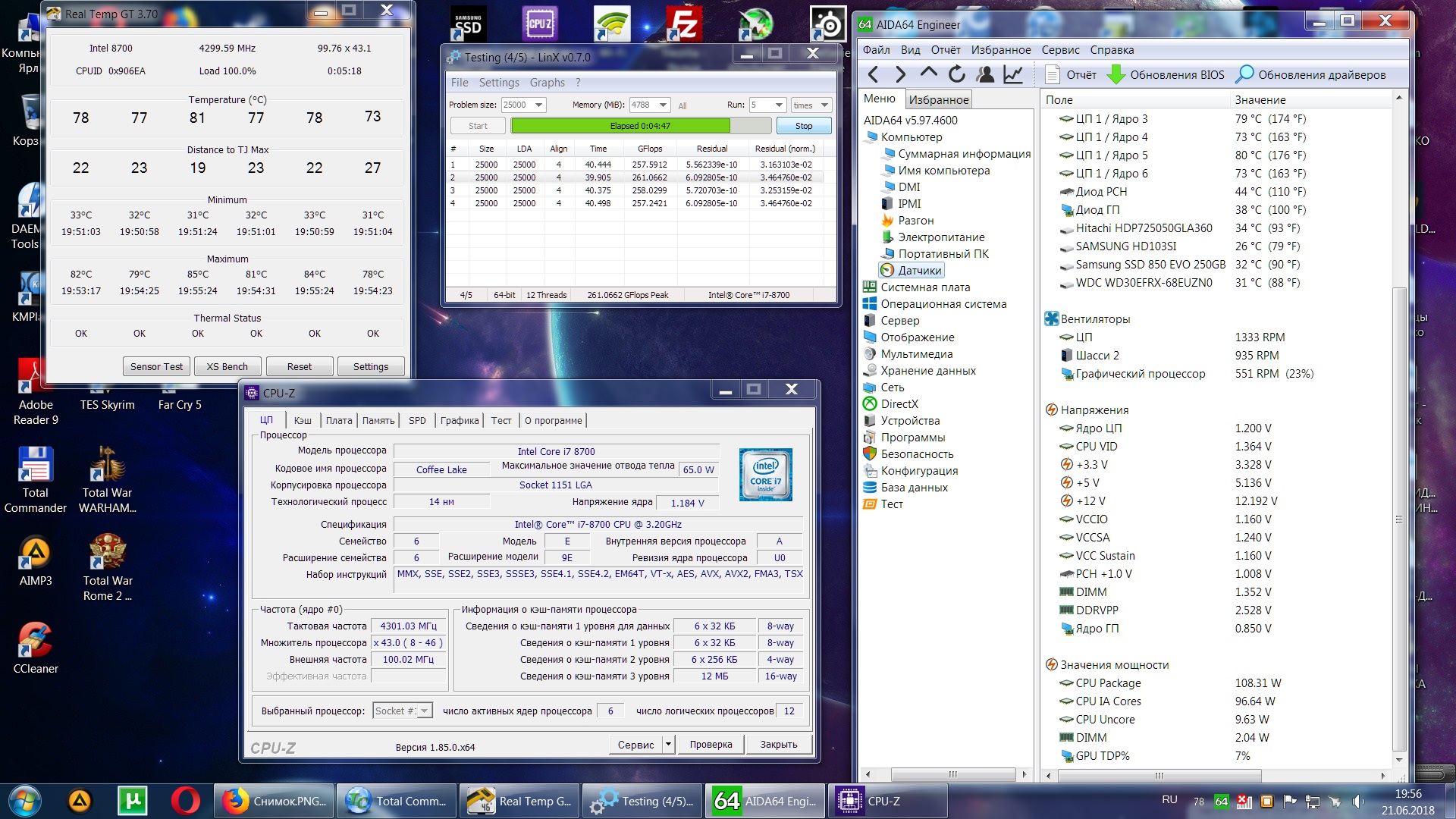Expand the Сервис dropdown arrow in CPU-Z
The image size is (1456, 819).
click(x=668, y=745)
